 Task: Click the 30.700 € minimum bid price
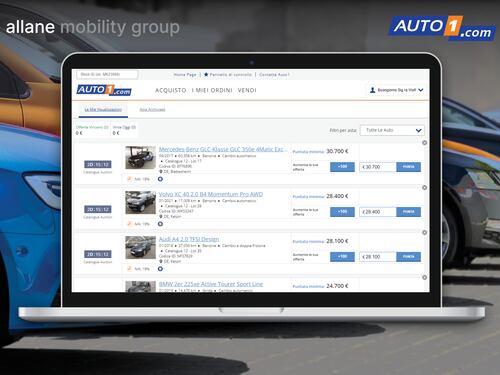pos(337,151)
